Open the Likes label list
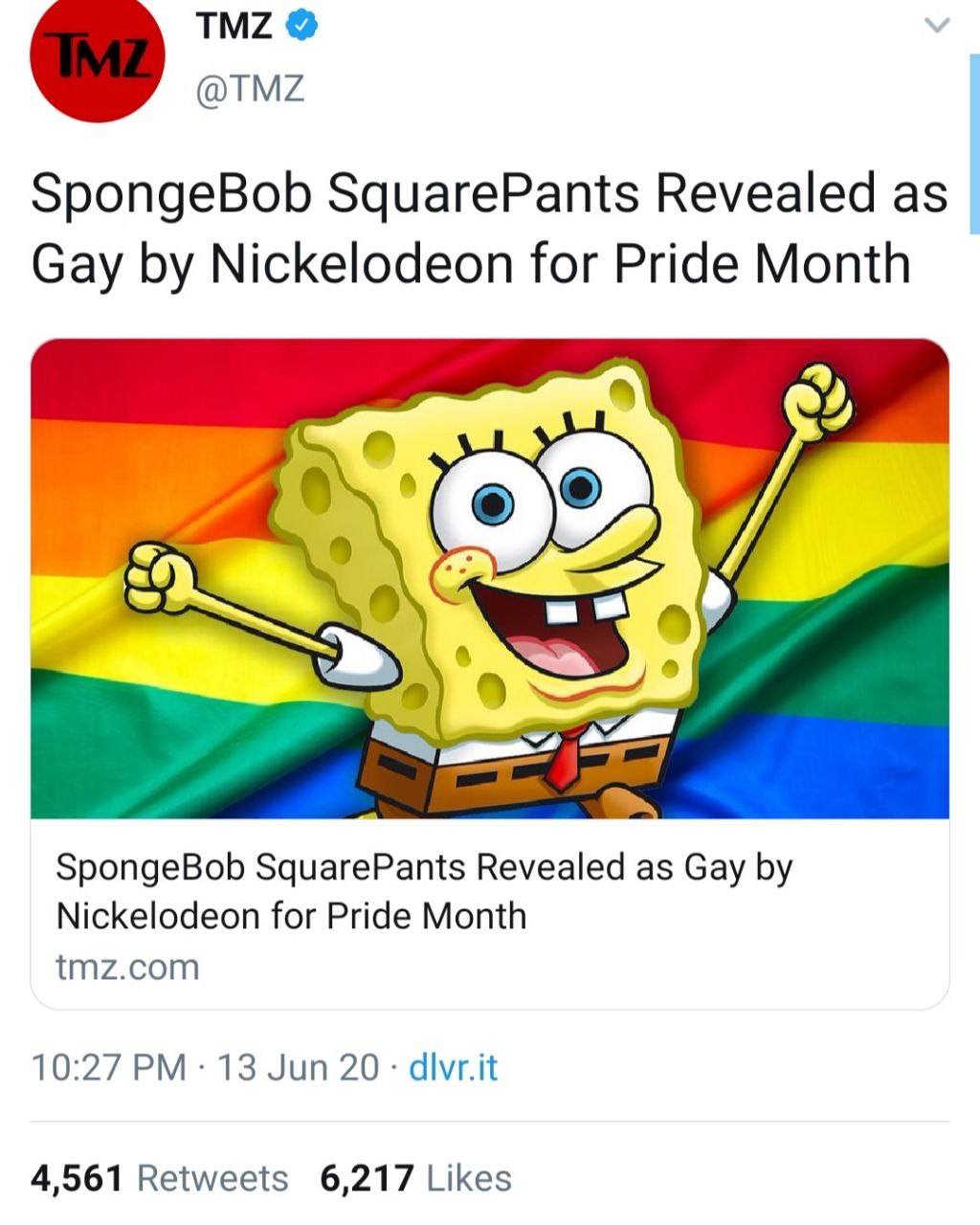 point(469,1178)
